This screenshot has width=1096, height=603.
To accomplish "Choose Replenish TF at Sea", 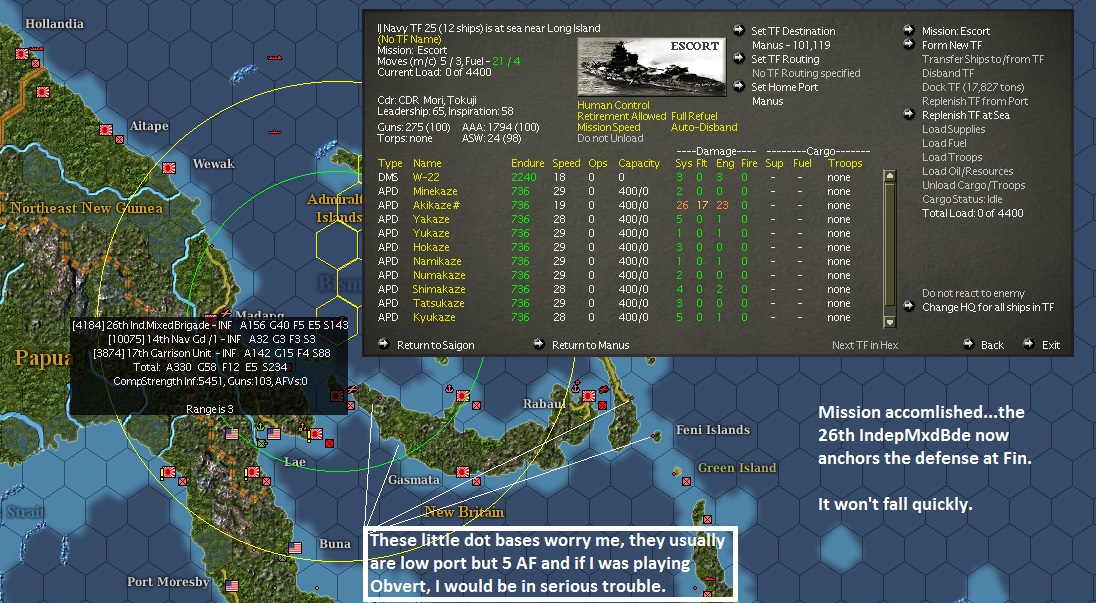I will 965,115.
